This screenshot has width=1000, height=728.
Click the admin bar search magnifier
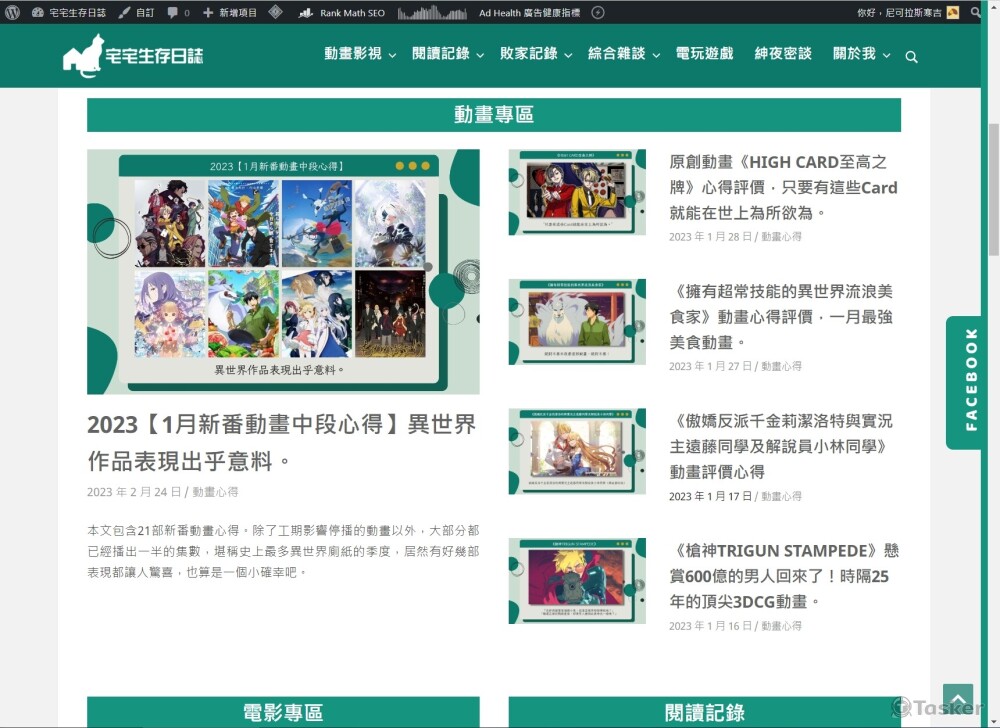(975, 12)
